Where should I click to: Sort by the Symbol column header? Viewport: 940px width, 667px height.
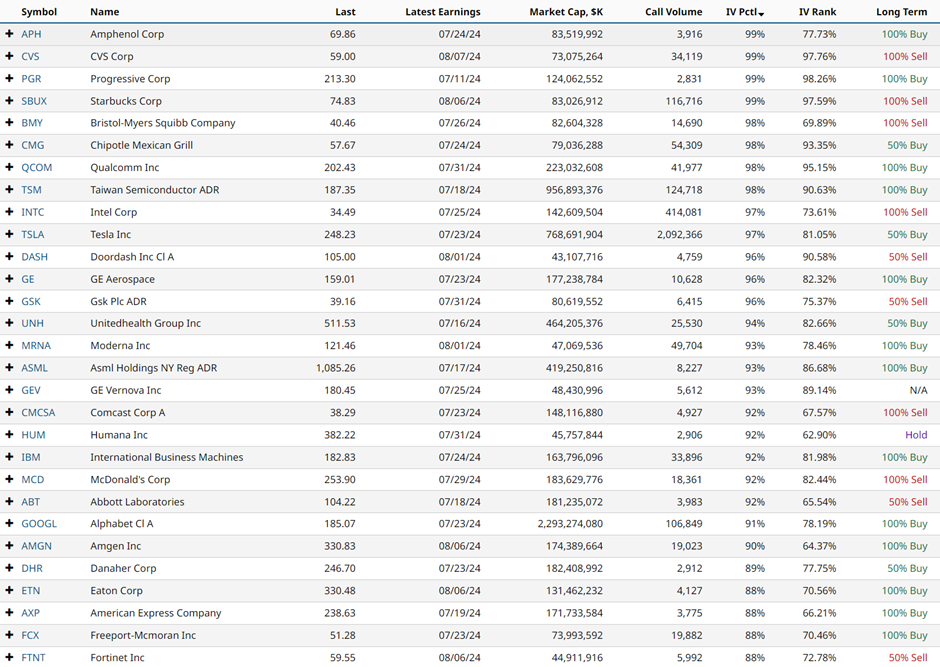39,12
